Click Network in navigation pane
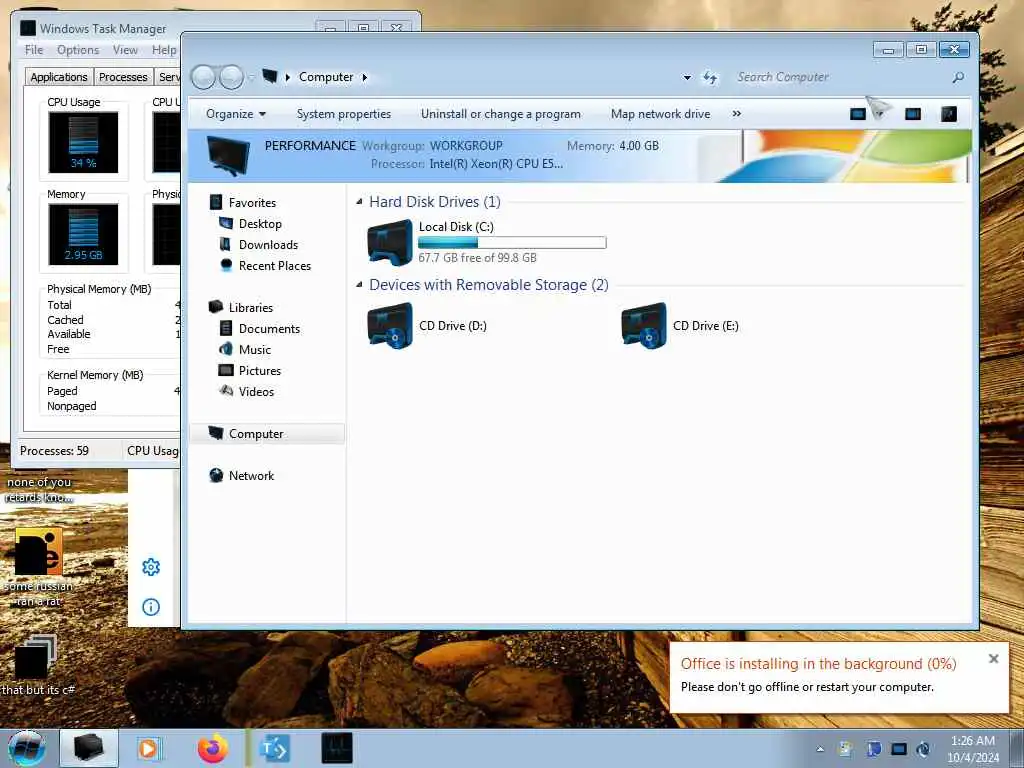The image size is (1024, 768). [251, 475]
